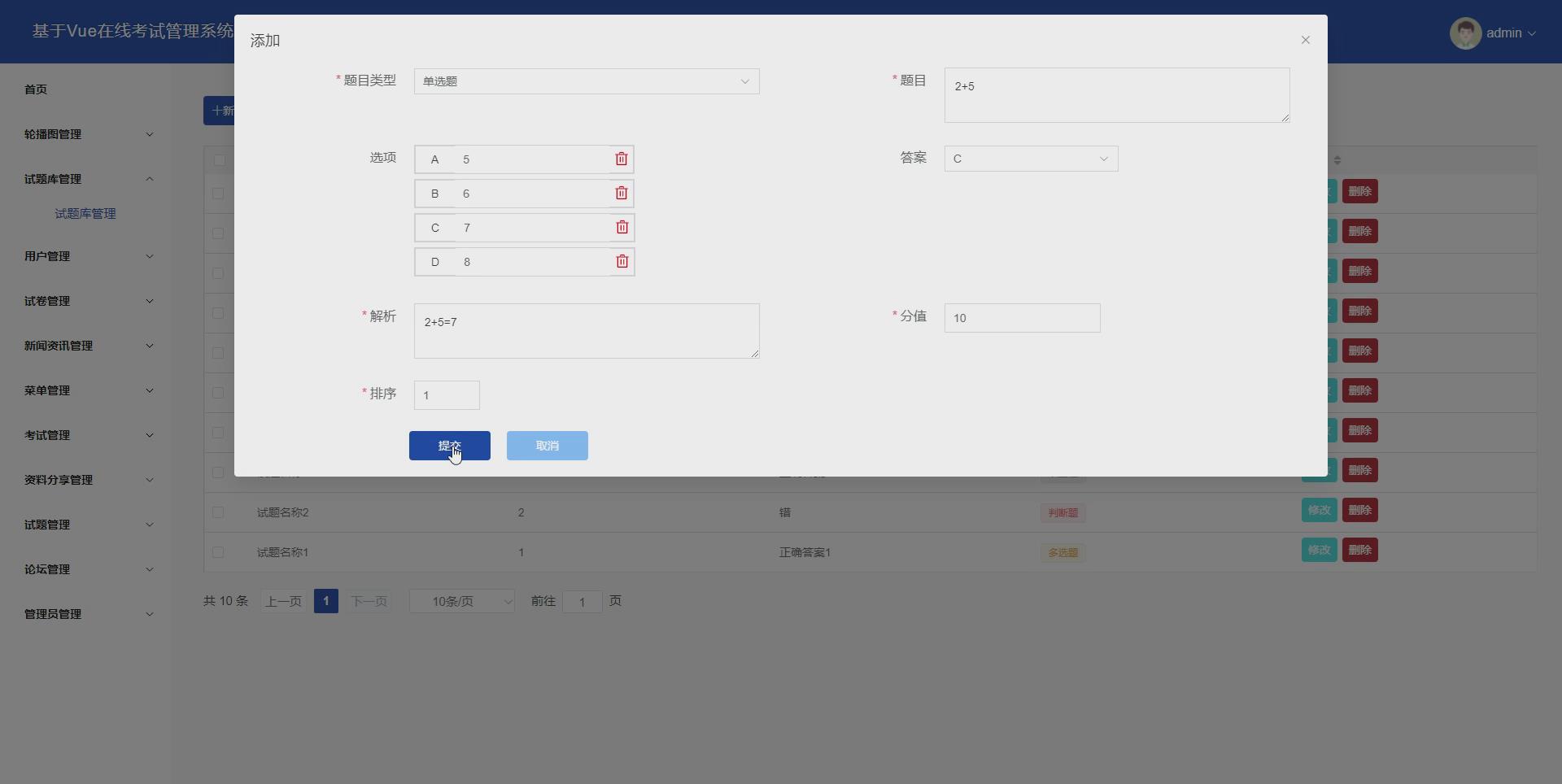Viewport: 1562px width, 784px height.
Task: Delete option C using its trash icon
Action: coord(621,227)
